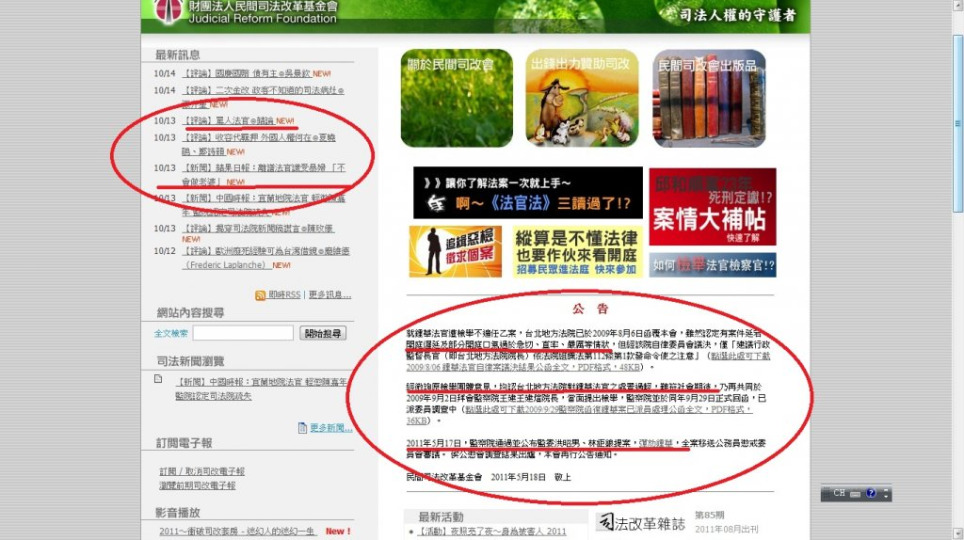Open the 瀏覽前期司改電子報 link
The width and height of the screenshot is (964, 540).
pyautogui.click(x=197, y=485)
